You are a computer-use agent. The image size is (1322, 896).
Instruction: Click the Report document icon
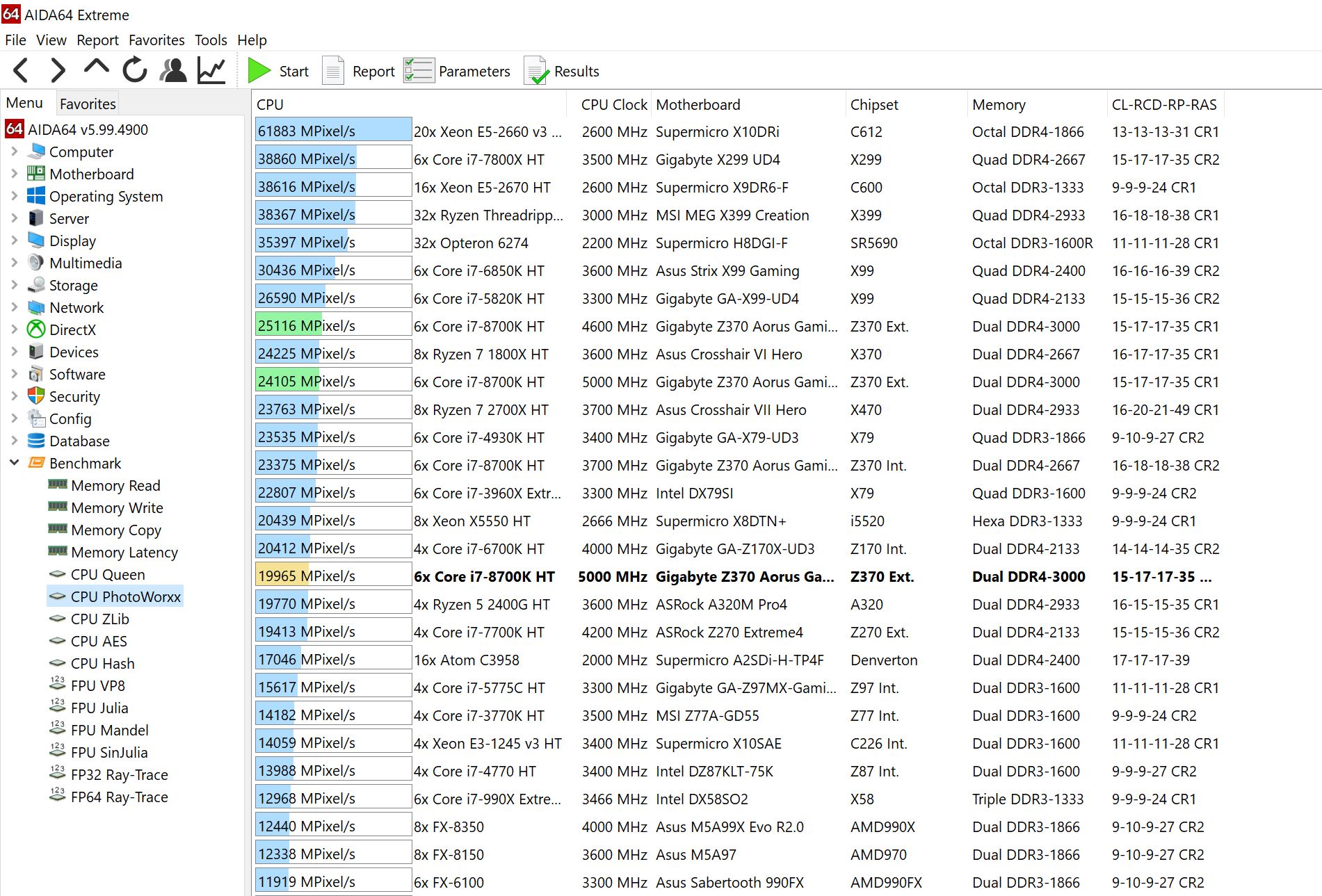click(x=333, y=70)
